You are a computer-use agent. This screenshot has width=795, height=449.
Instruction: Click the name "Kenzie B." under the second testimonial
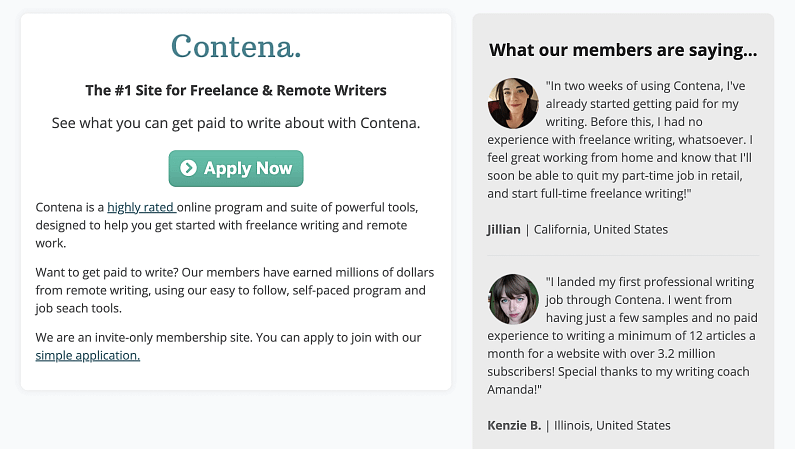pos(514,425)
